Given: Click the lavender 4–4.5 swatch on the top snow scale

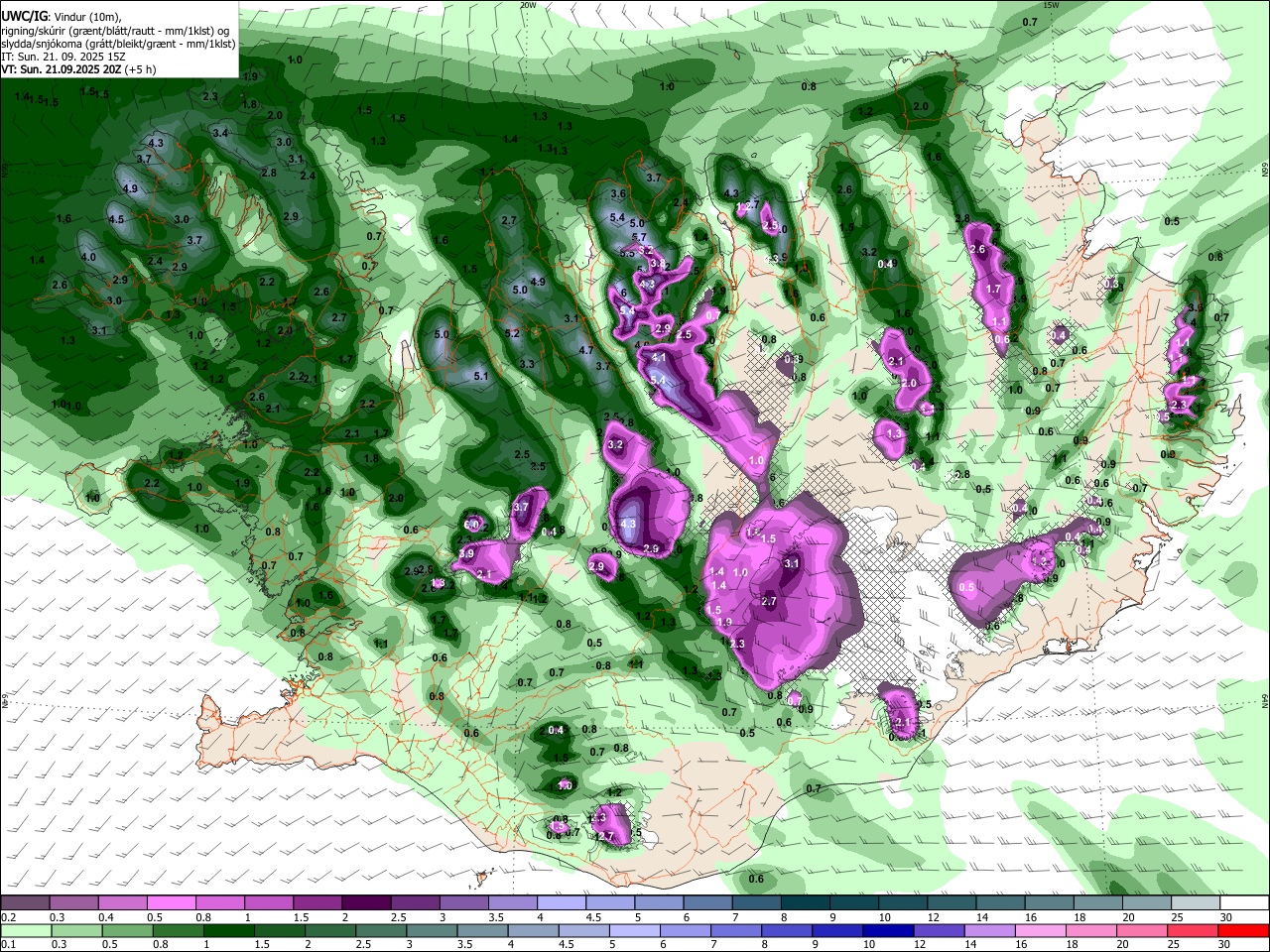Looking at the screenshot, I should pos(561,903).
